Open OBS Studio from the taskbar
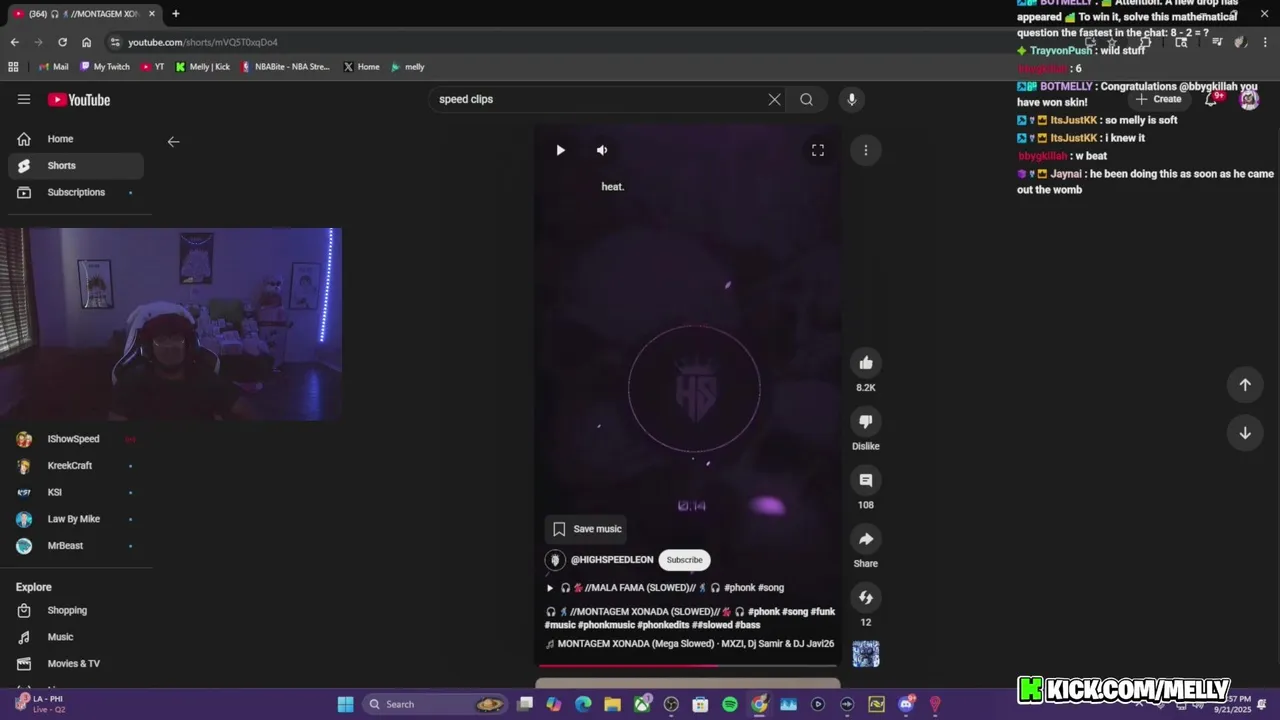 click(671, 704)
